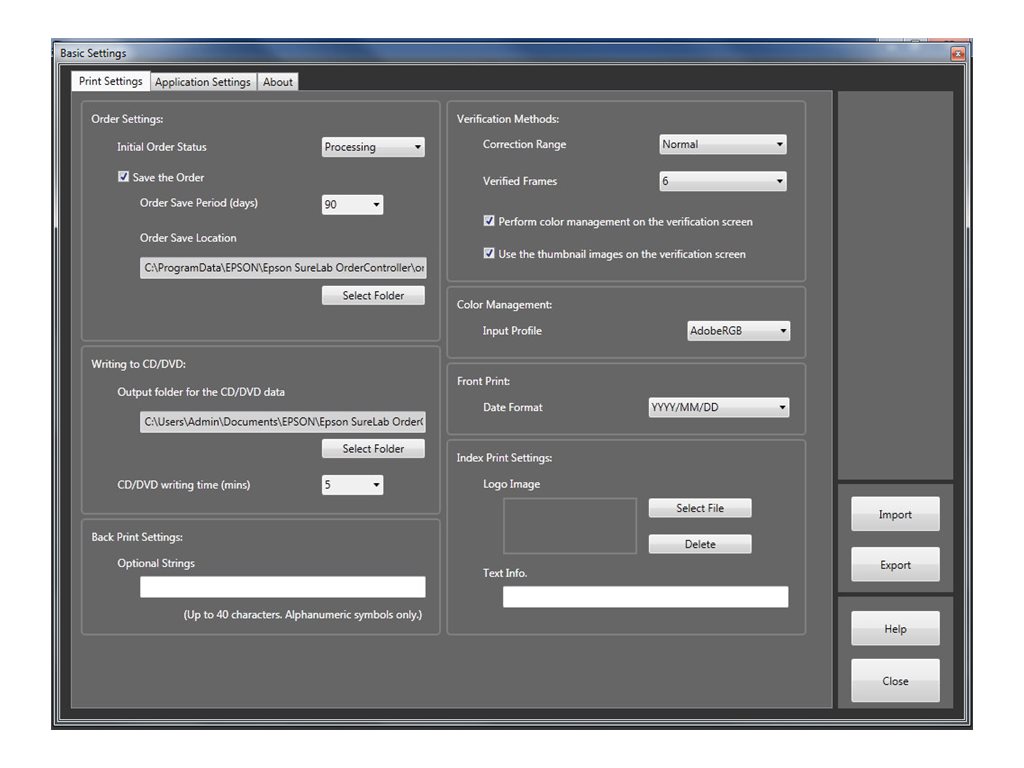Disable color management on verification screen
Image resolution: width=1024 pixels, height=768 pixels.
click(489, 220)
